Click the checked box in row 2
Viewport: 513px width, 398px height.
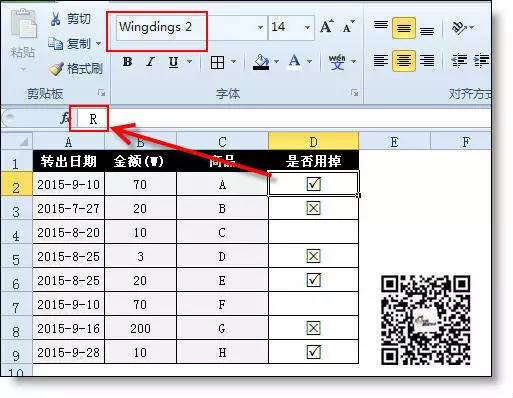[314, 184]
